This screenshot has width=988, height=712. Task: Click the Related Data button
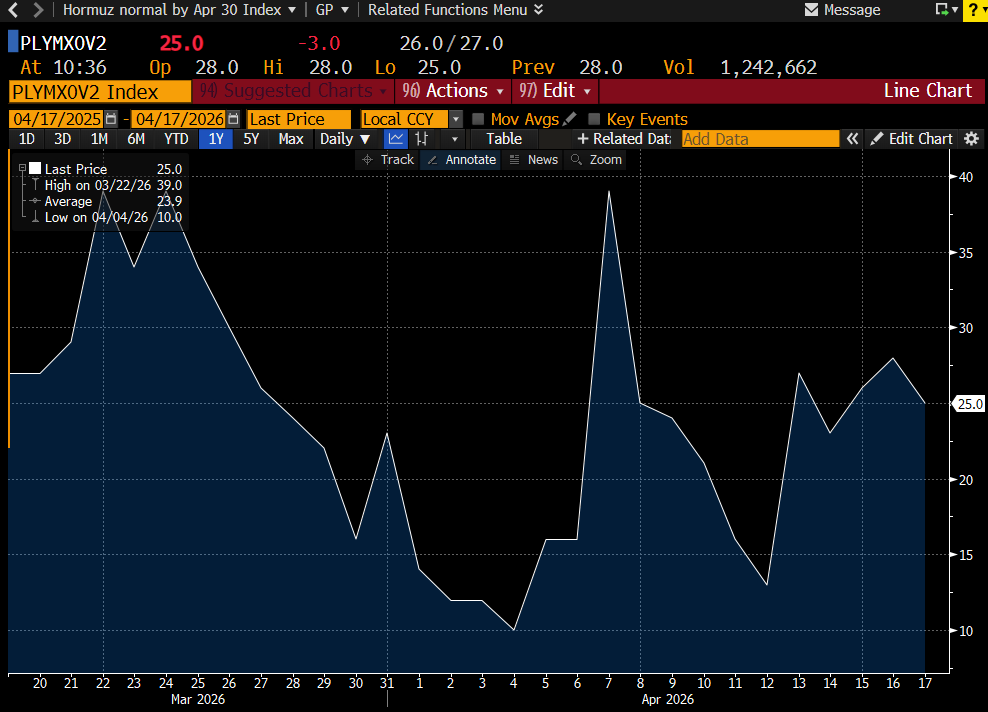(x=624, y=139)
